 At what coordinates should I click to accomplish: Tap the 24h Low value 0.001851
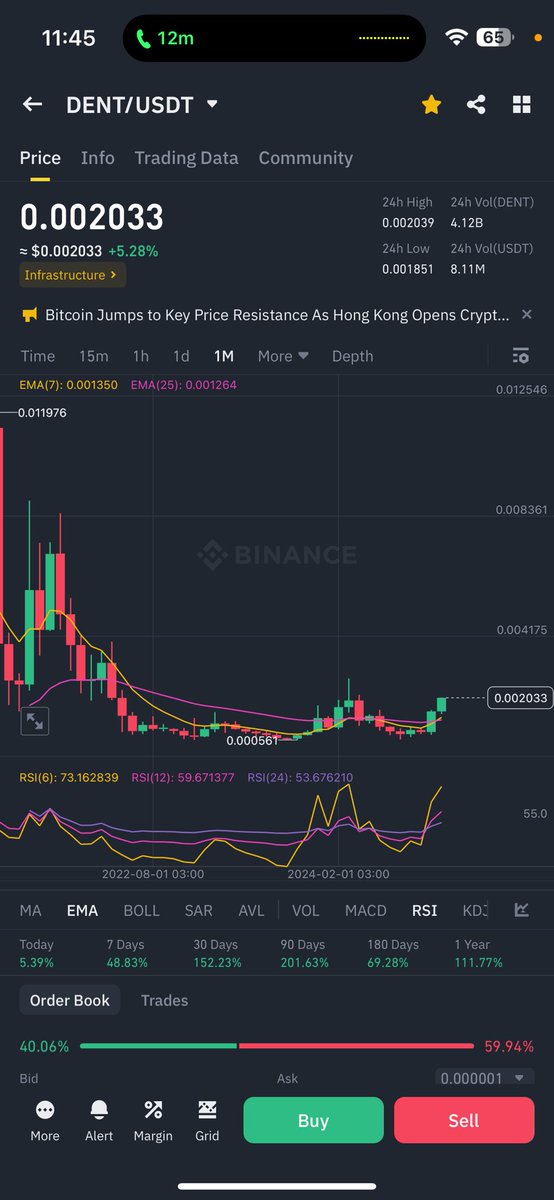408,269
